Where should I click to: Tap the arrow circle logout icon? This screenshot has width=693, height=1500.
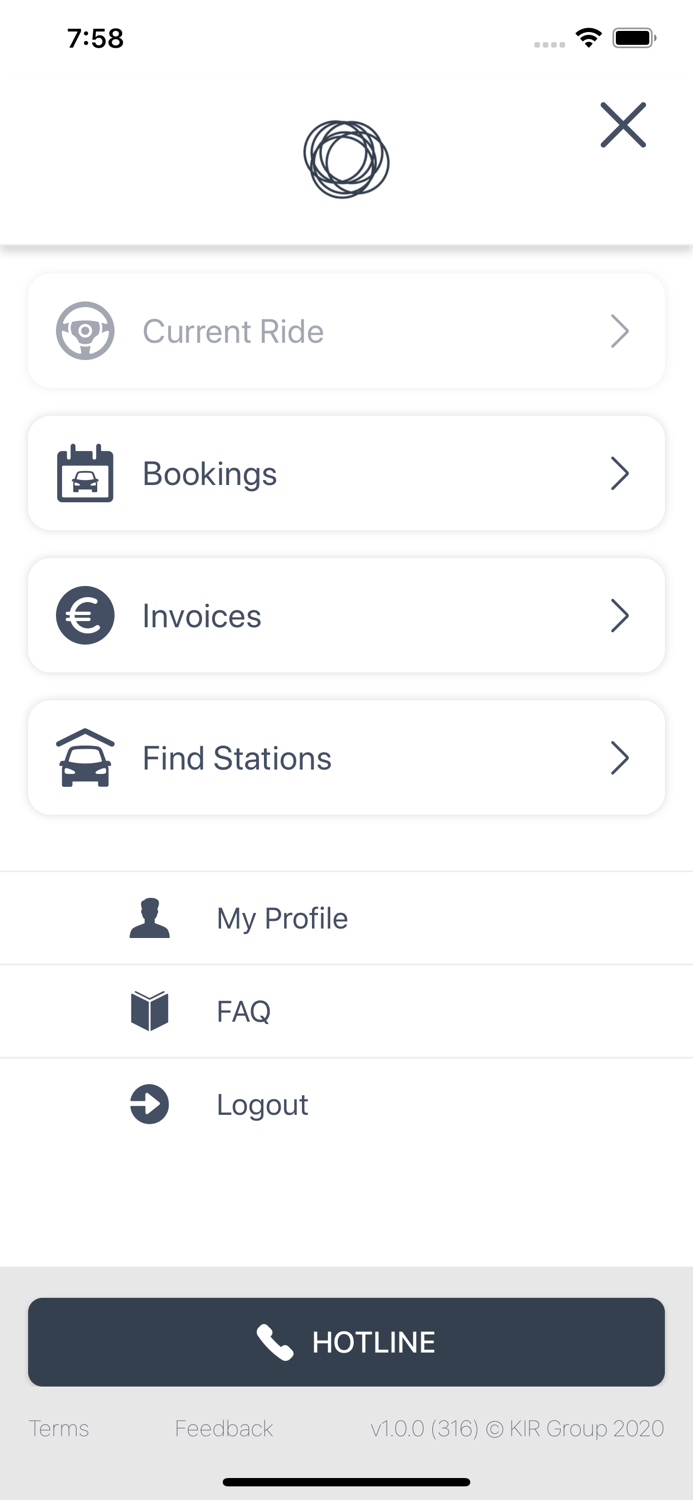coord(150,1104)
